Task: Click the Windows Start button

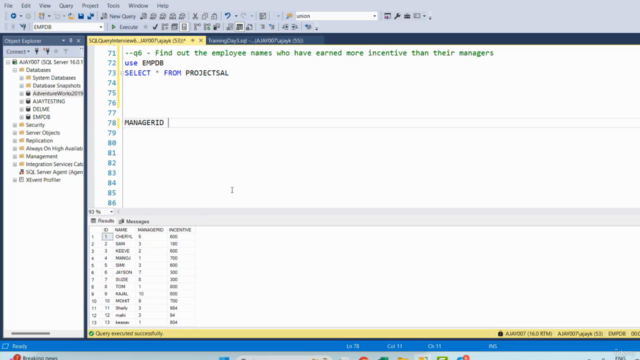Action: 224,358
